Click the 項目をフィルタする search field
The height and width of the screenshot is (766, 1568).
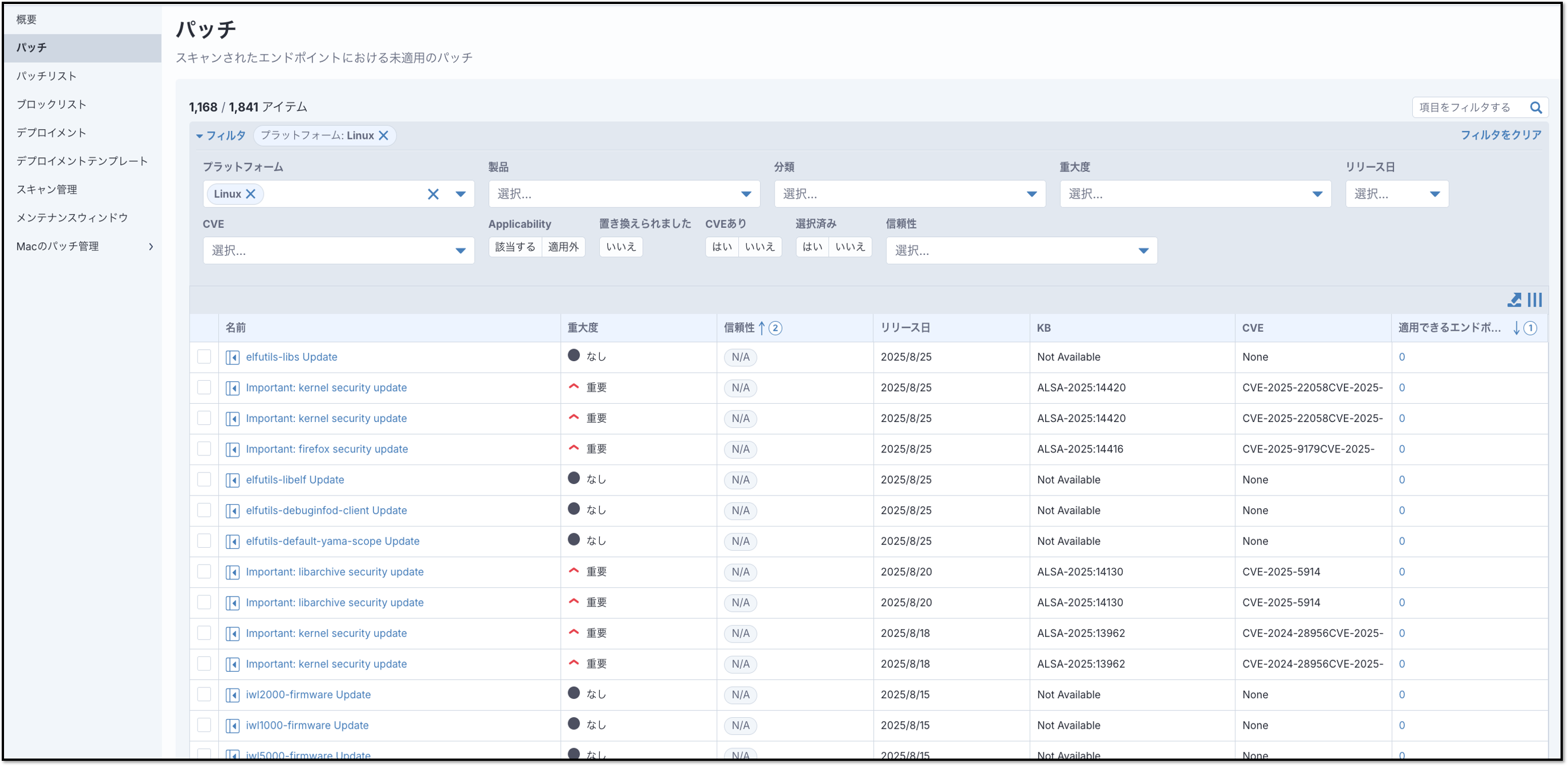point(1467,108)
